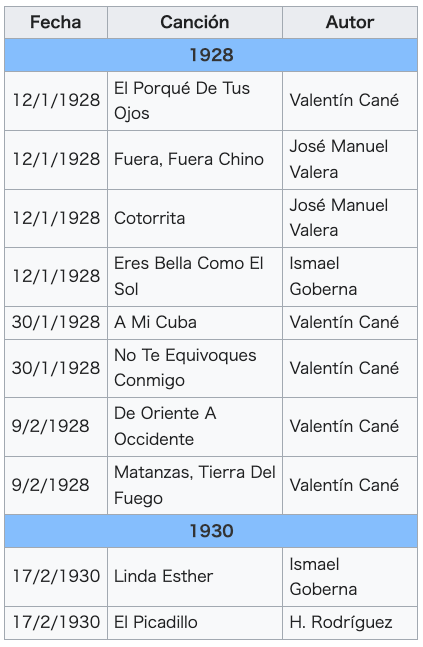The height and width of the screenshot is (647, 423).
Task: Click No Te Equivoques Conmigo cell
Action: (195, 368)
